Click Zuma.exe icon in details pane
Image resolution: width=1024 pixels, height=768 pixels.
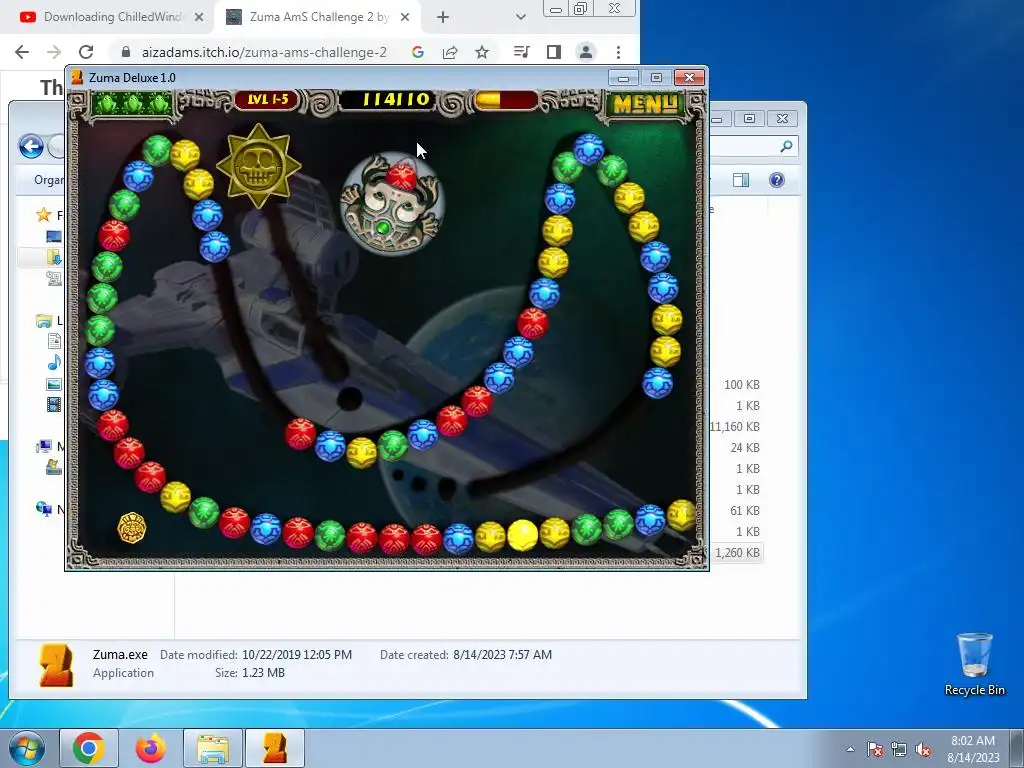coord(56,665)
